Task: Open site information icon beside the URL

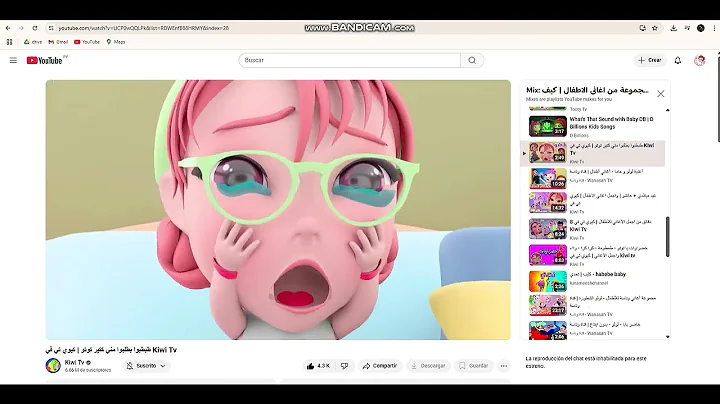Action: click(51, 28)
